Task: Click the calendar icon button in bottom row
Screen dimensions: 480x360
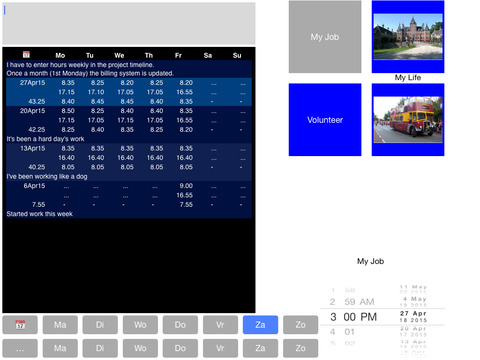Action: tap(20, 325)
